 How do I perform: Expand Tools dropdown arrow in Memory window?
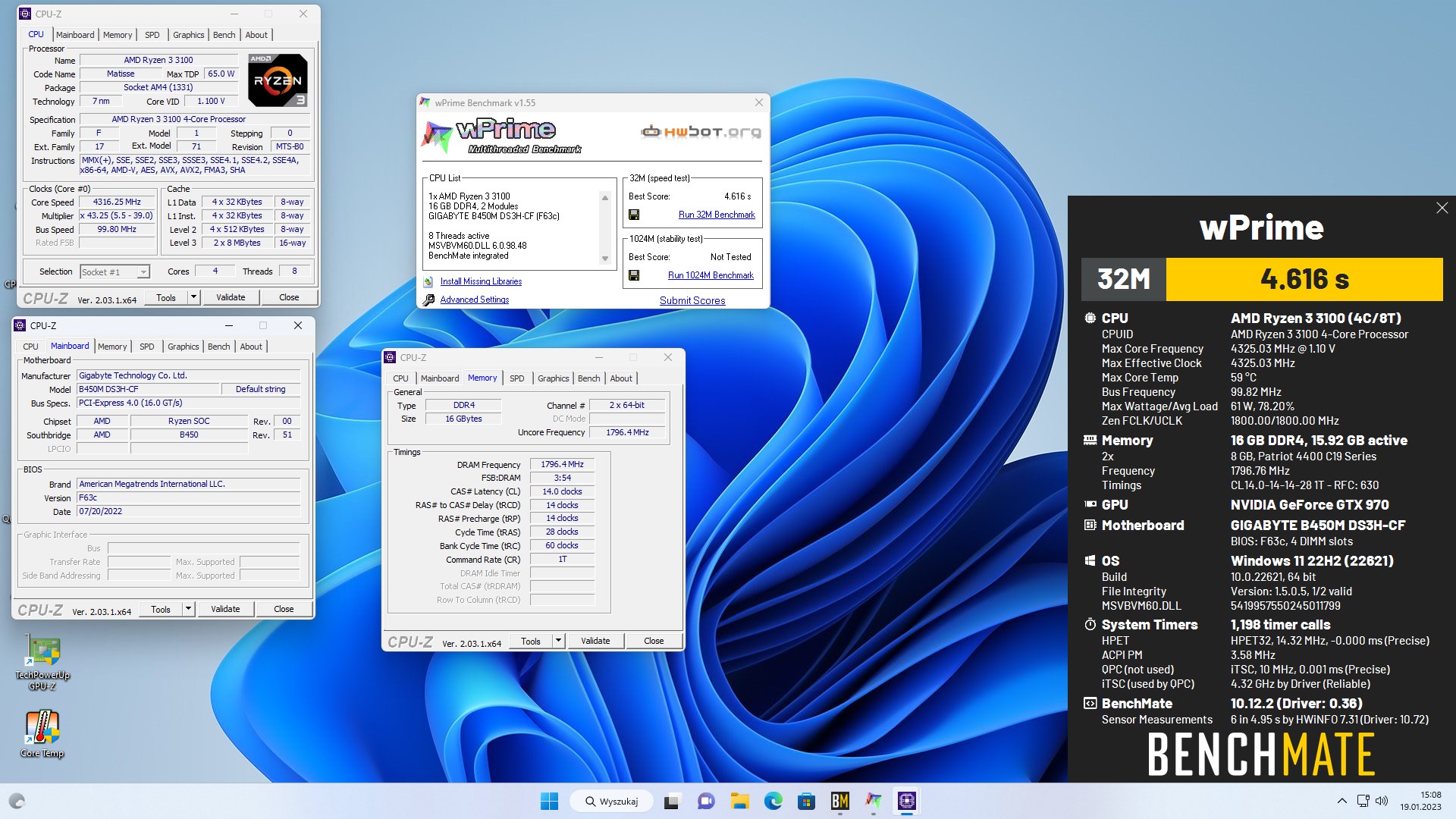558,641
